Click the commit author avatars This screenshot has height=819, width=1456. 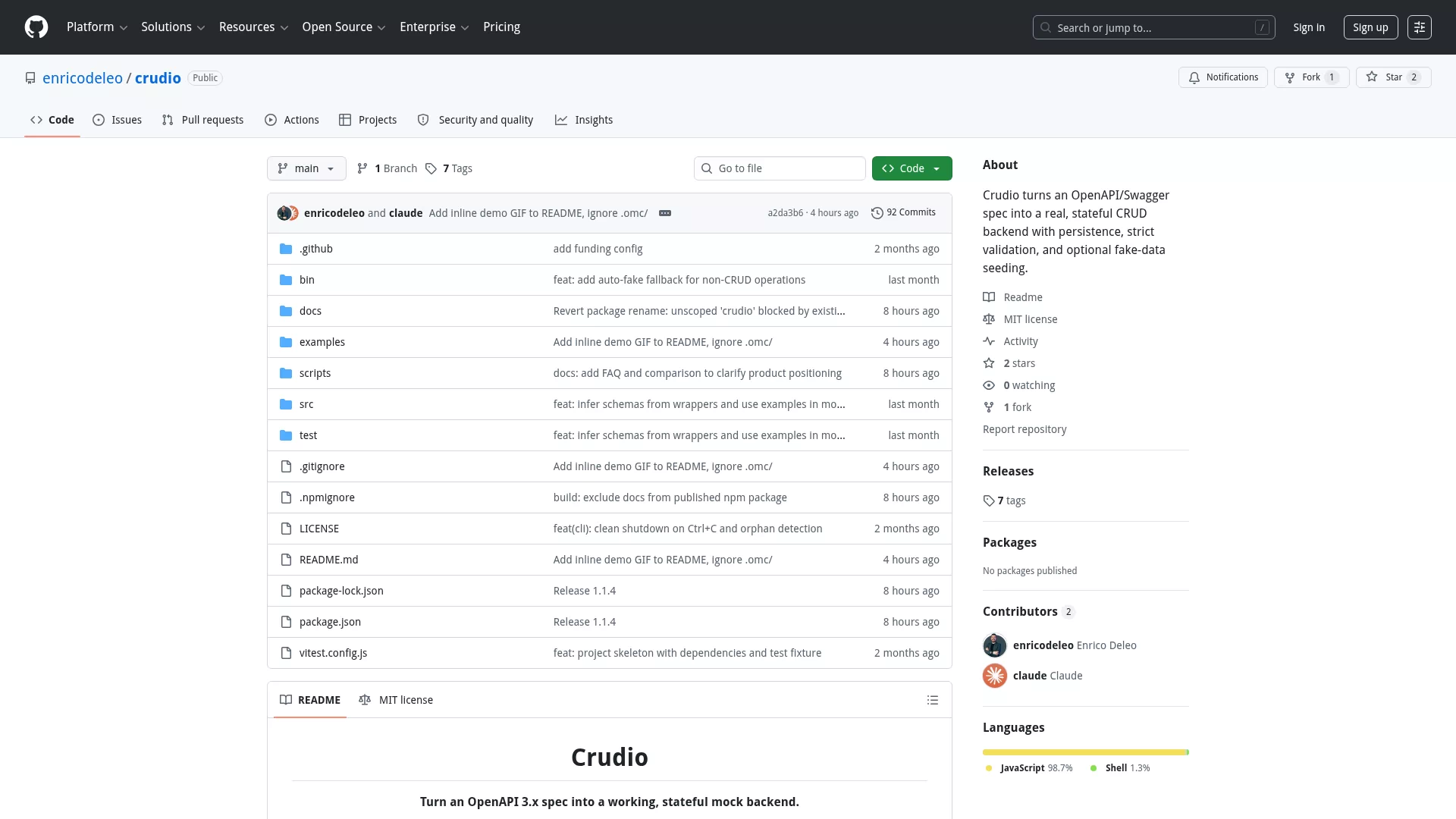[x=288, y=213]
